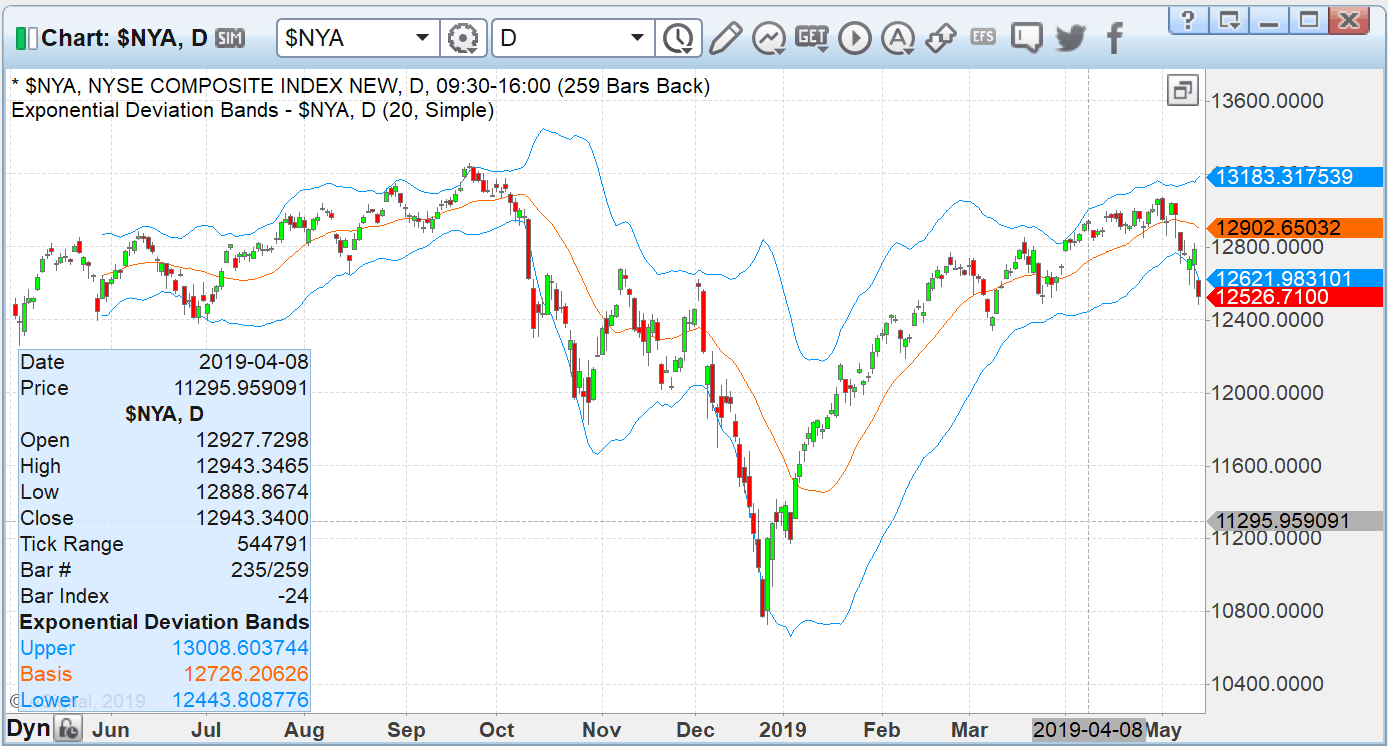
Task: Click the blue 13183.317539 upper band price label
Action: pos(1296,177)
